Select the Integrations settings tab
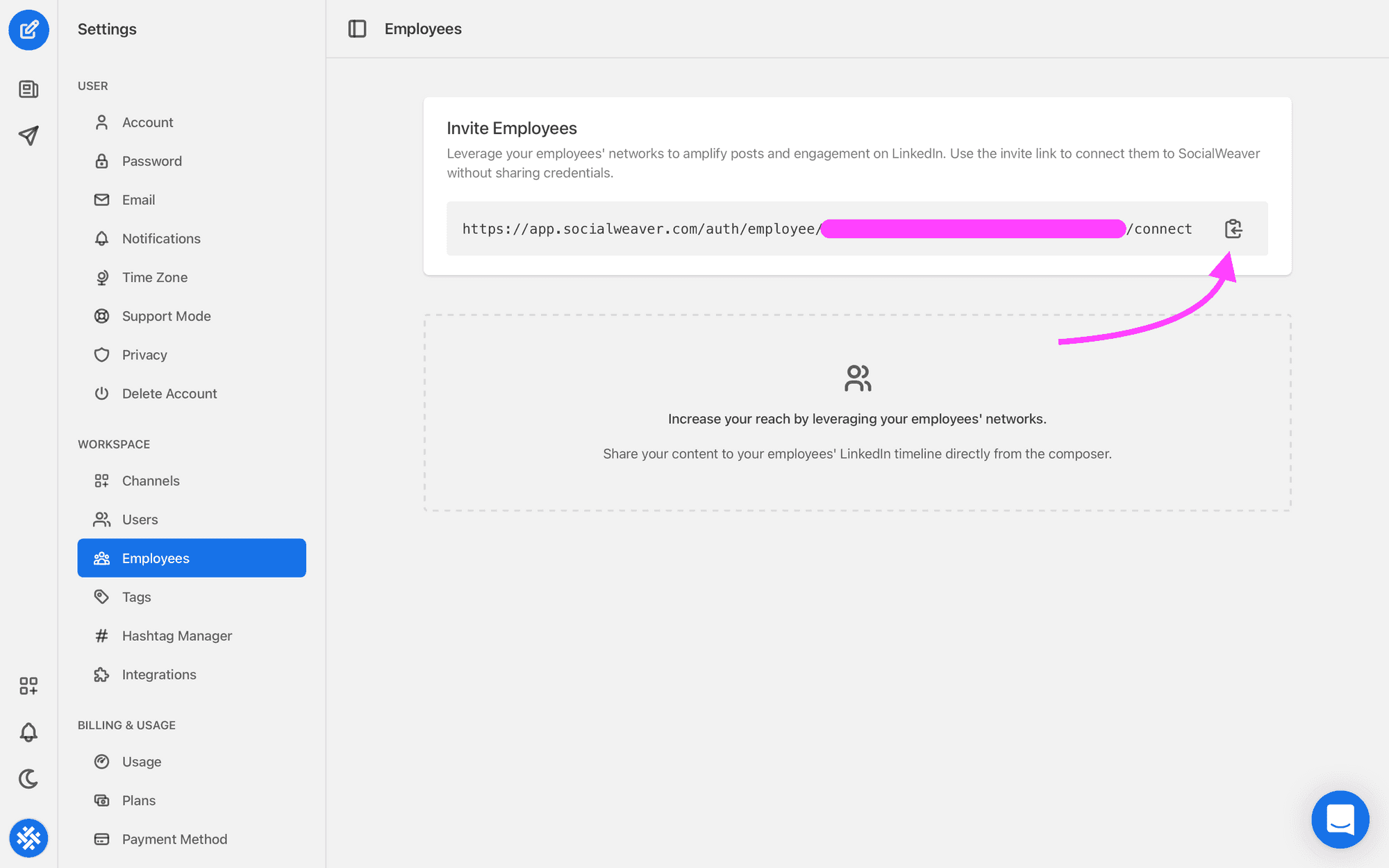The image size is (1389, 868). (159, 674)
